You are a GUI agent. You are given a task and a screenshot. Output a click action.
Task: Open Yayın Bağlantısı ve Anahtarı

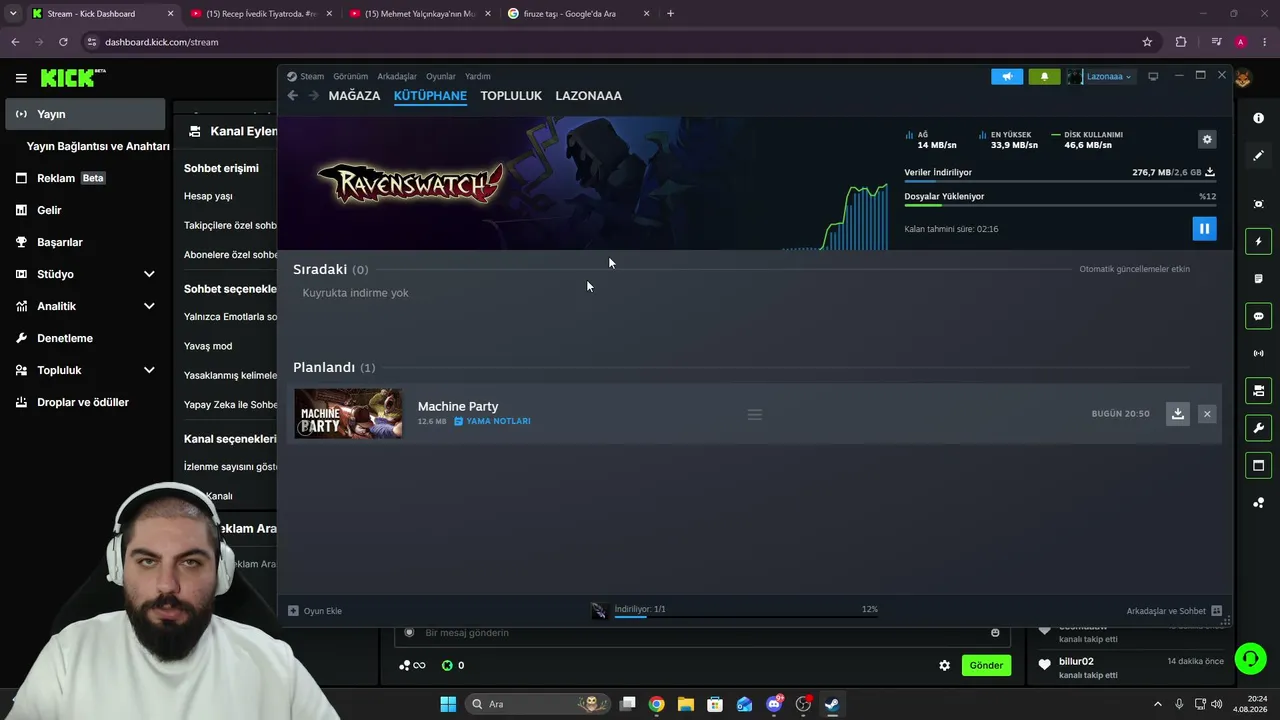coord(98,146)
